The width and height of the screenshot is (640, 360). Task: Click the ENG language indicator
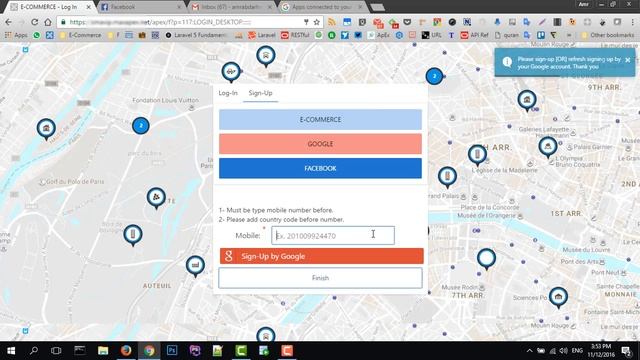pos(577,351)
